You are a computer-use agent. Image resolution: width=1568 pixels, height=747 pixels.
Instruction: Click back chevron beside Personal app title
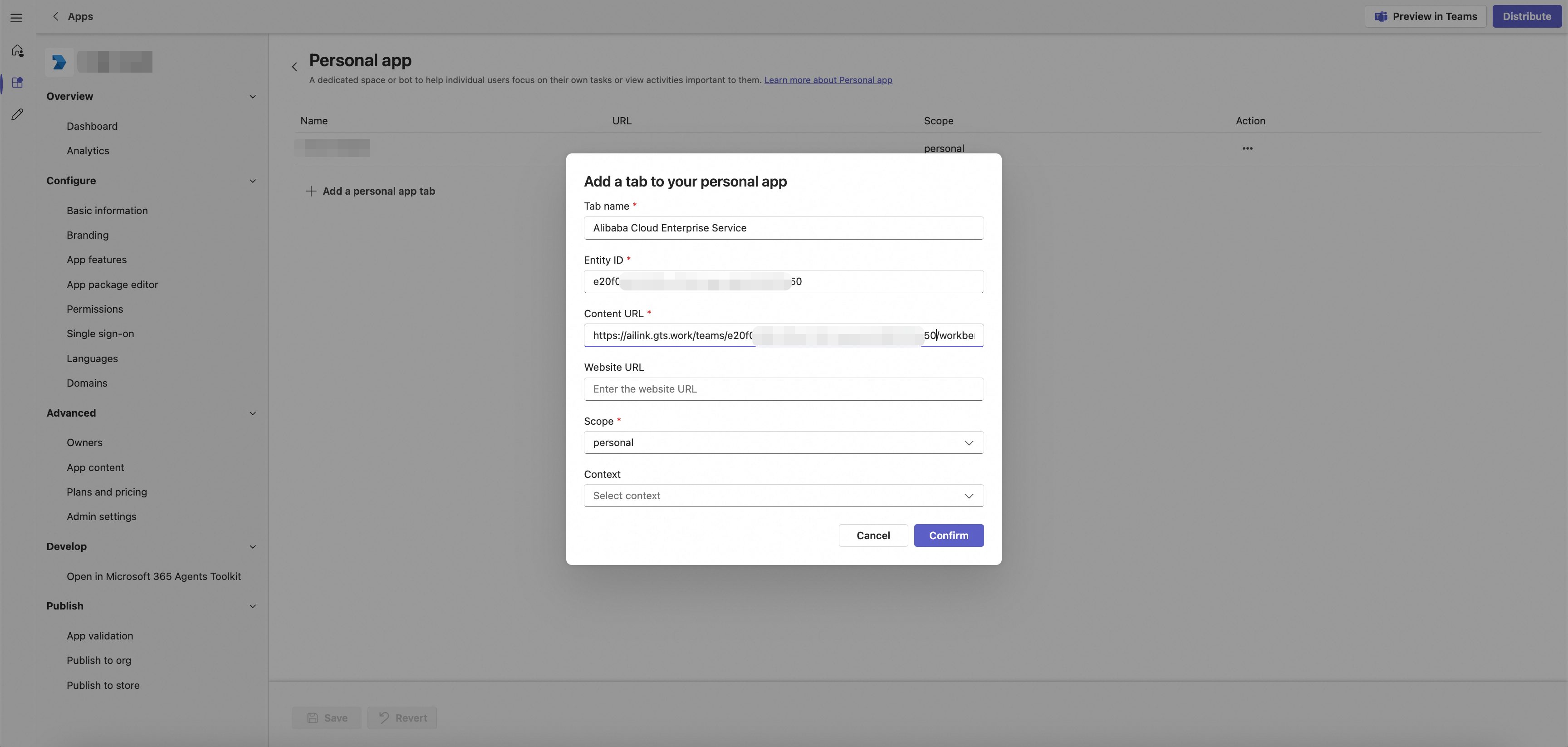click(294, 67)
